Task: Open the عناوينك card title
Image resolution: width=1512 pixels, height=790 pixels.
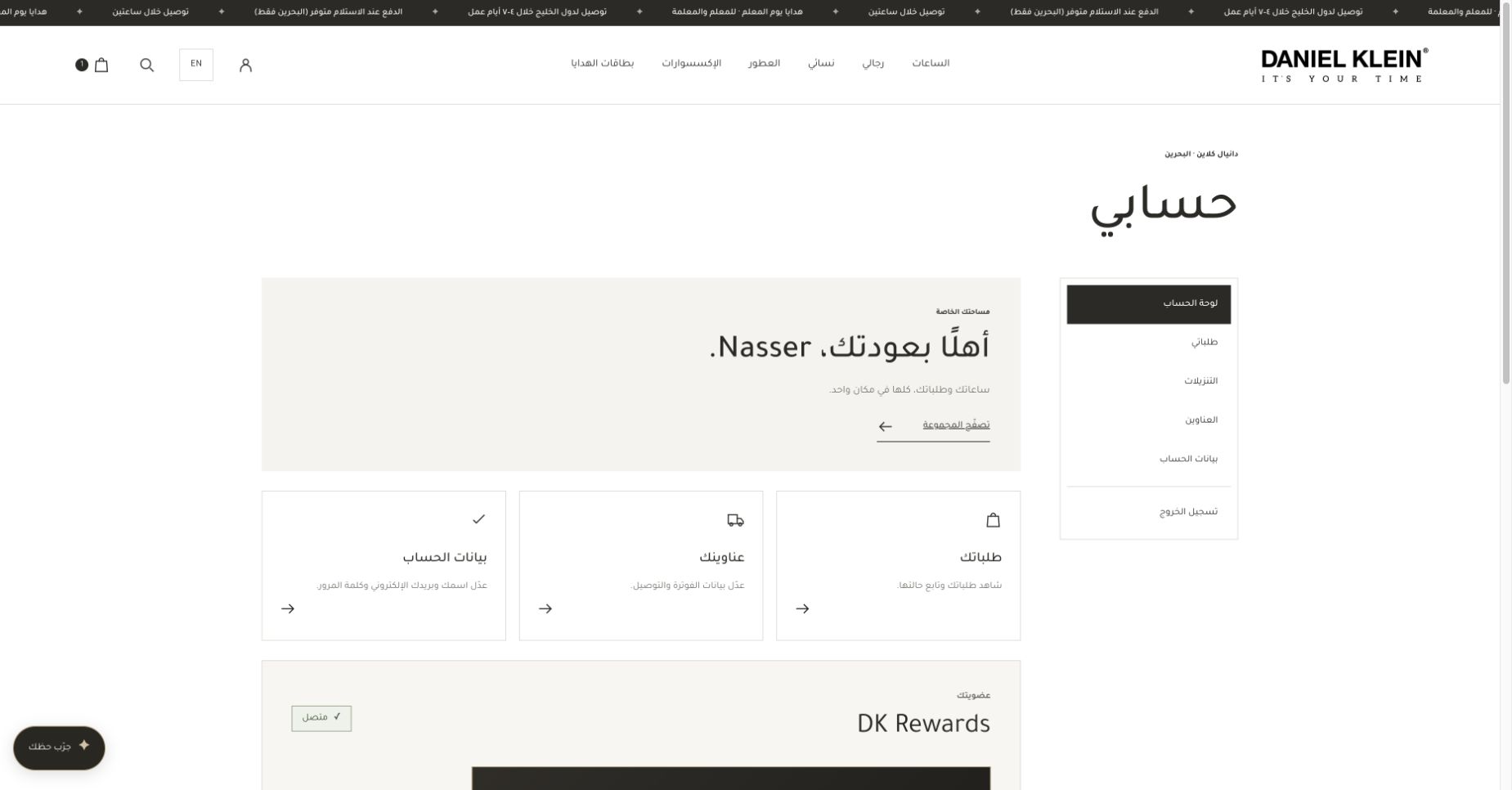Action: tap(722, 558)
